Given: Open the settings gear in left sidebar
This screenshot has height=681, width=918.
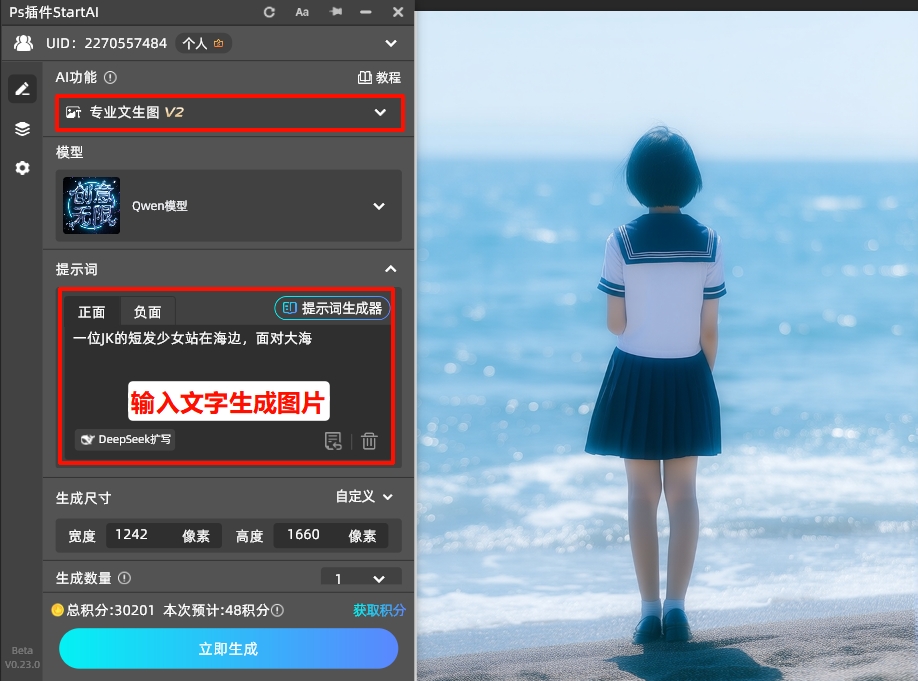Looking at the screenshot, I should pyautogui.click(x=22, y=168).
